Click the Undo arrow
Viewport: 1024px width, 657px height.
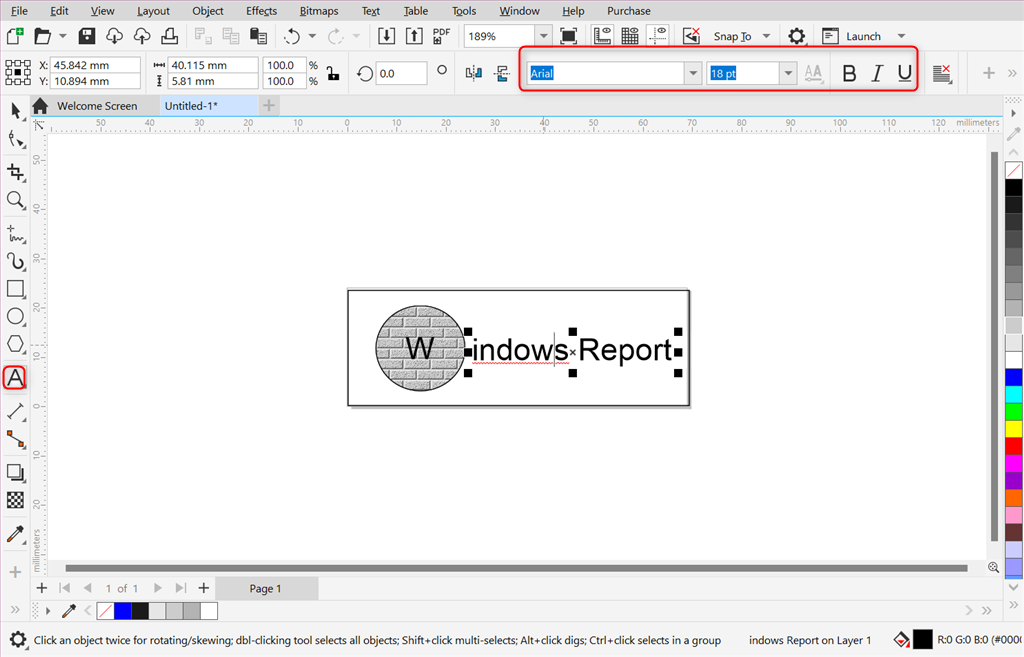point(292,37)
